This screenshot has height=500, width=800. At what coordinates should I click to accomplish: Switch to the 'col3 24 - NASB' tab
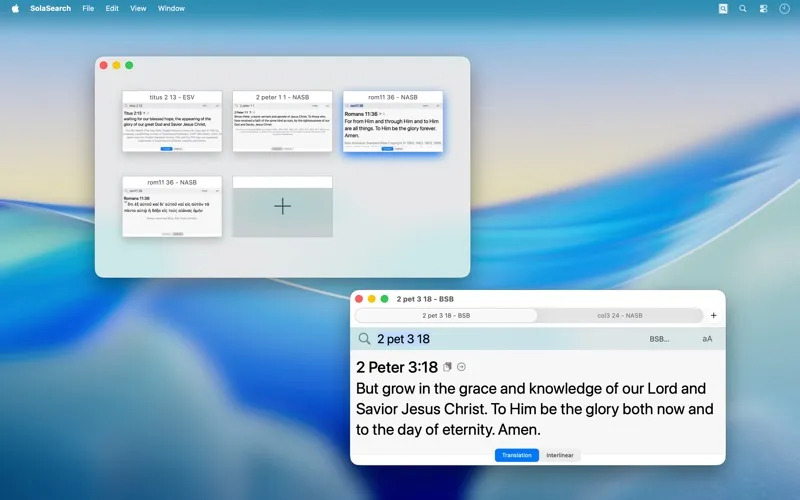pyautogui.click(x=620, y=315)
